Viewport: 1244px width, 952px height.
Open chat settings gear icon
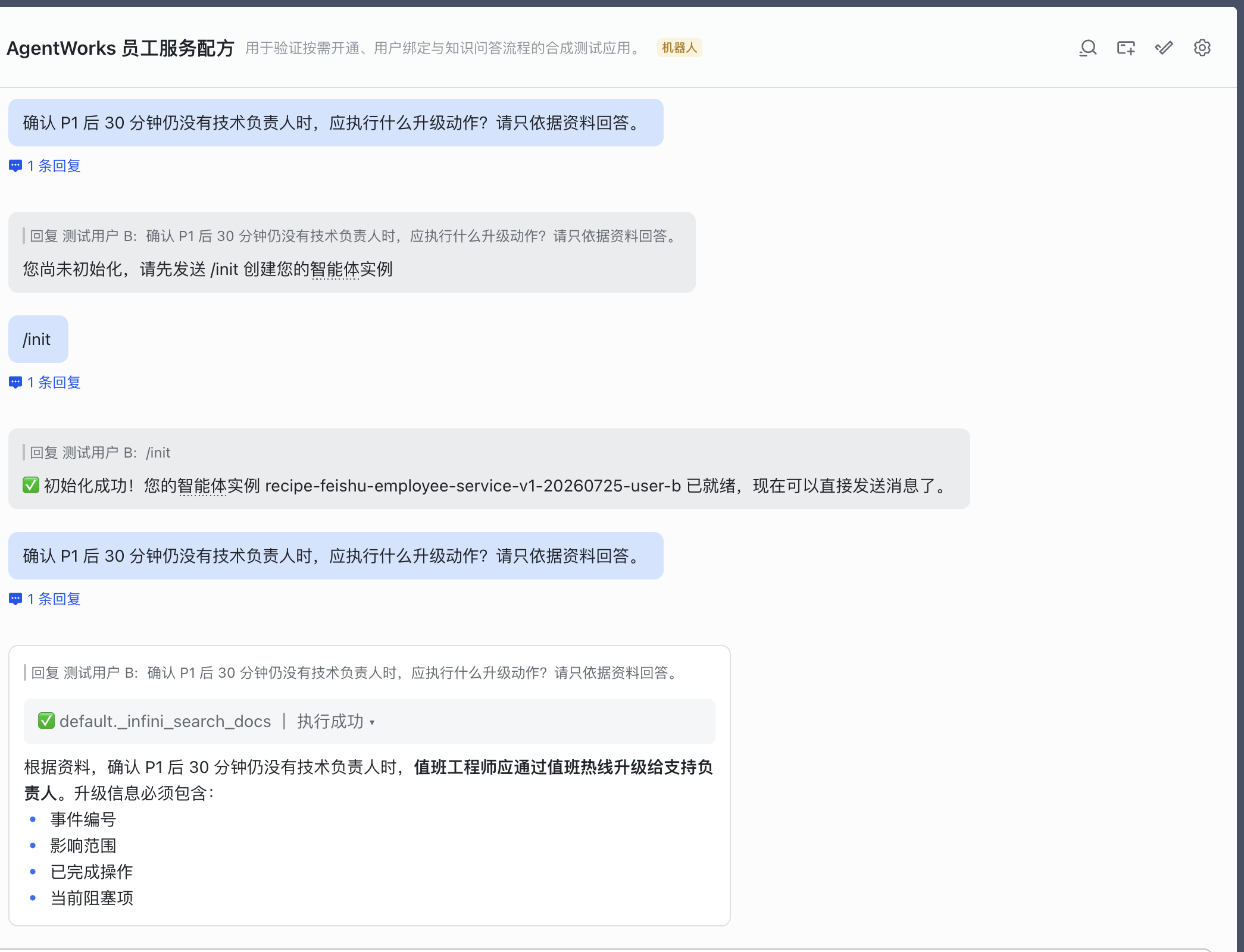pos(1202,48)
